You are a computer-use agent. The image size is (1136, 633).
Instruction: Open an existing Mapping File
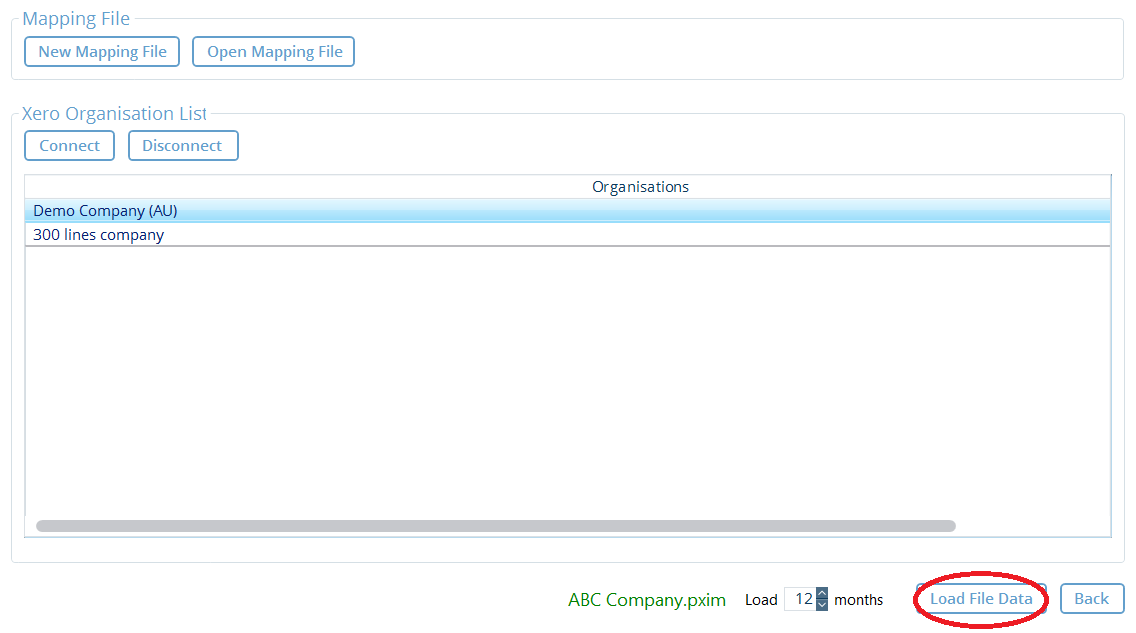click(273, 51)
